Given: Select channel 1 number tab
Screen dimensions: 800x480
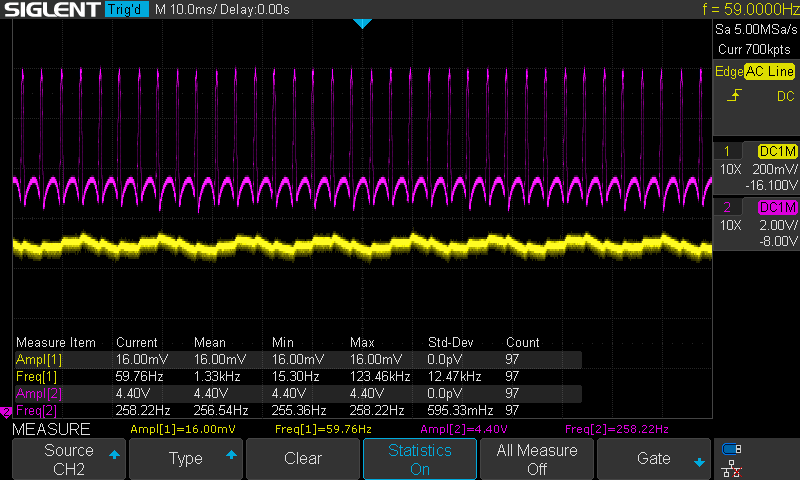Looking at the screenshot, I should [x=726, y=151].
